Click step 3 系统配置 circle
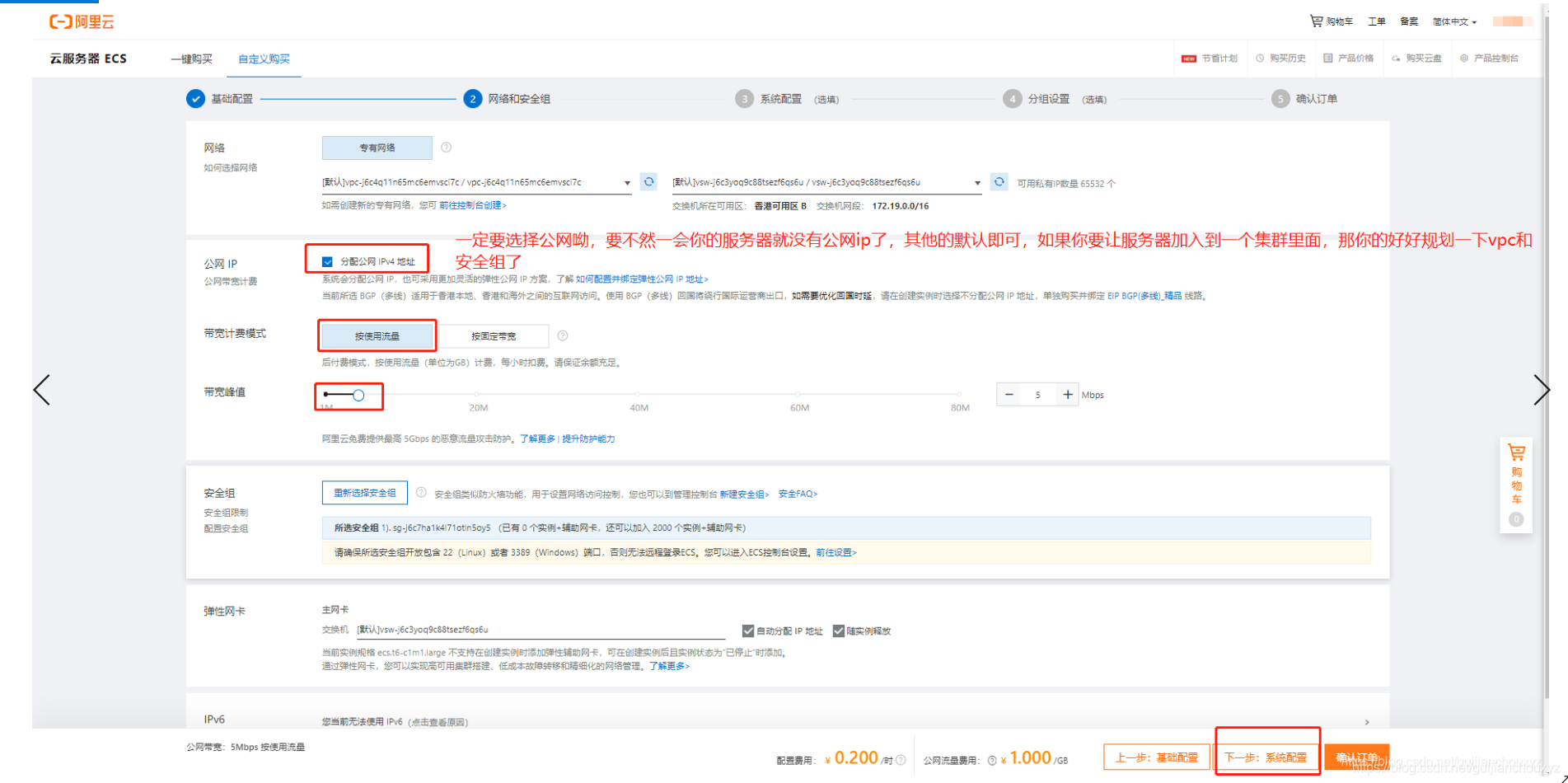 [744, 99]
